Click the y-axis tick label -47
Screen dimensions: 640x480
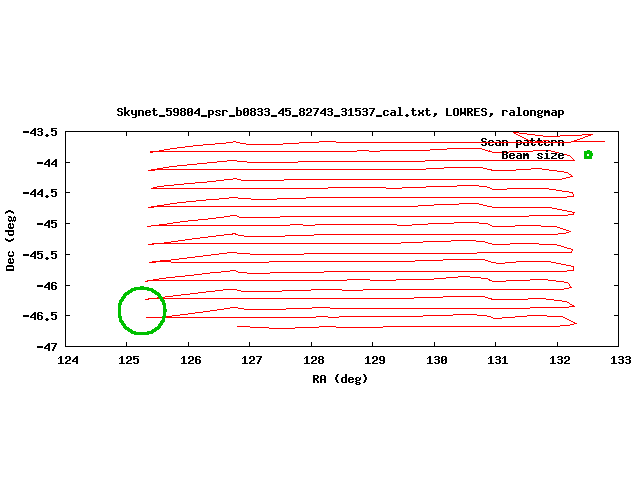pos(47,347)
